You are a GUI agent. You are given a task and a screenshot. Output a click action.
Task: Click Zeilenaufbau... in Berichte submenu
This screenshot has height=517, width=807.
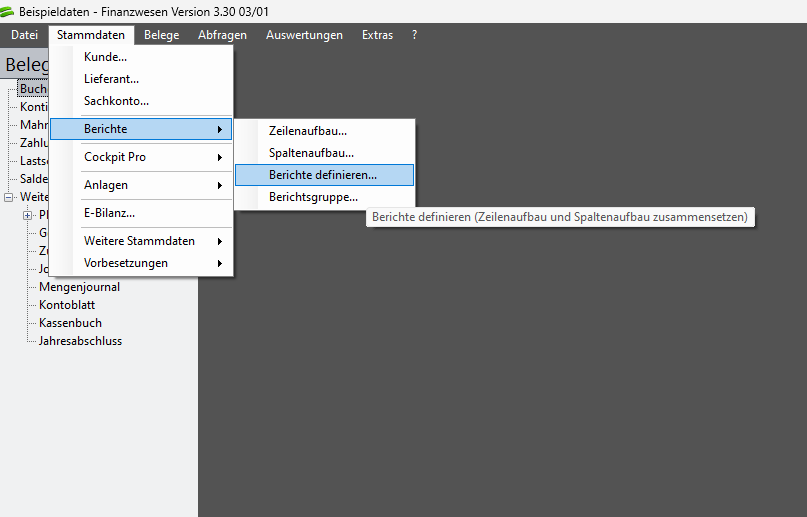pos(308,131)
